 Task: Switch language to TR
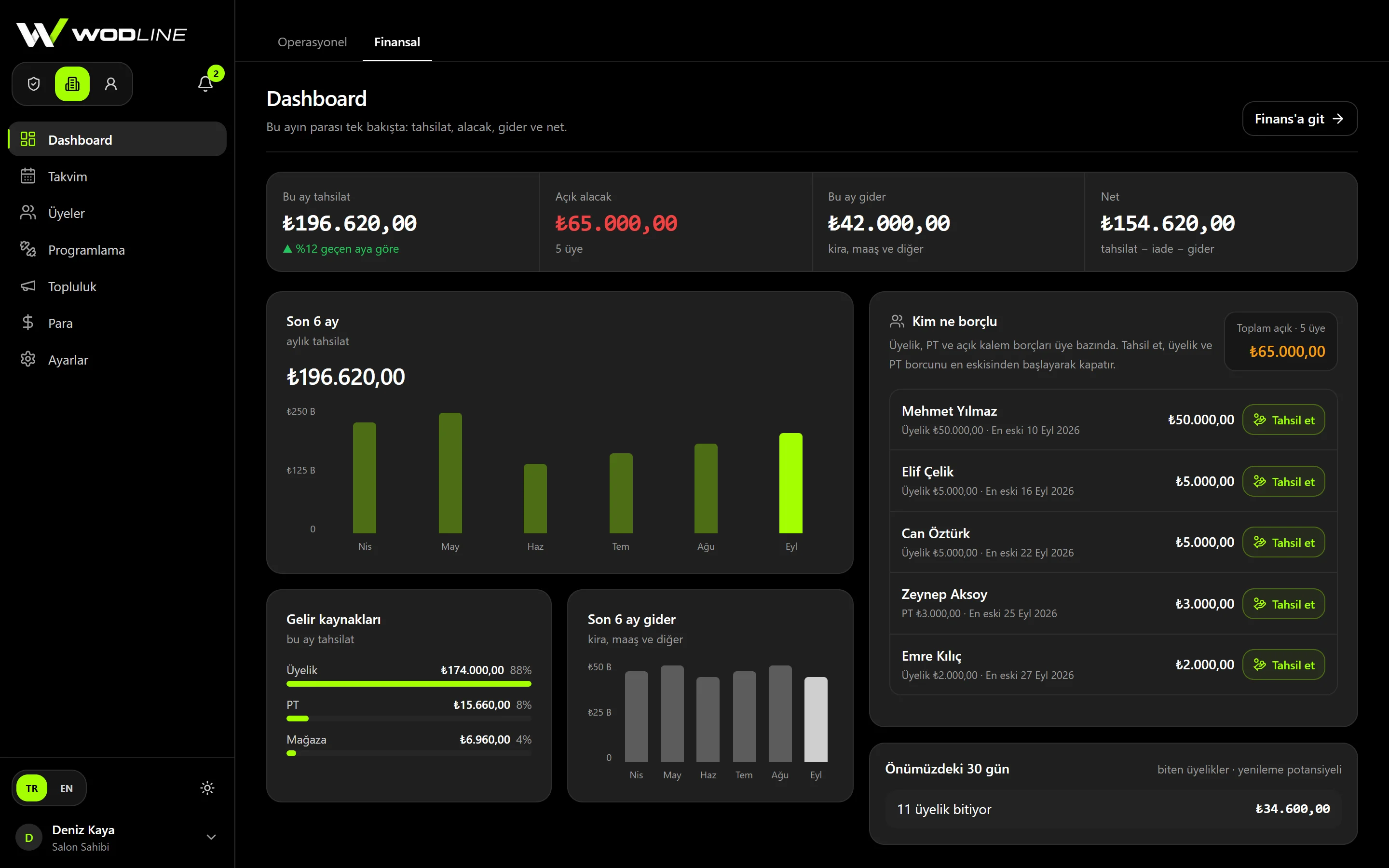[31, 788]
